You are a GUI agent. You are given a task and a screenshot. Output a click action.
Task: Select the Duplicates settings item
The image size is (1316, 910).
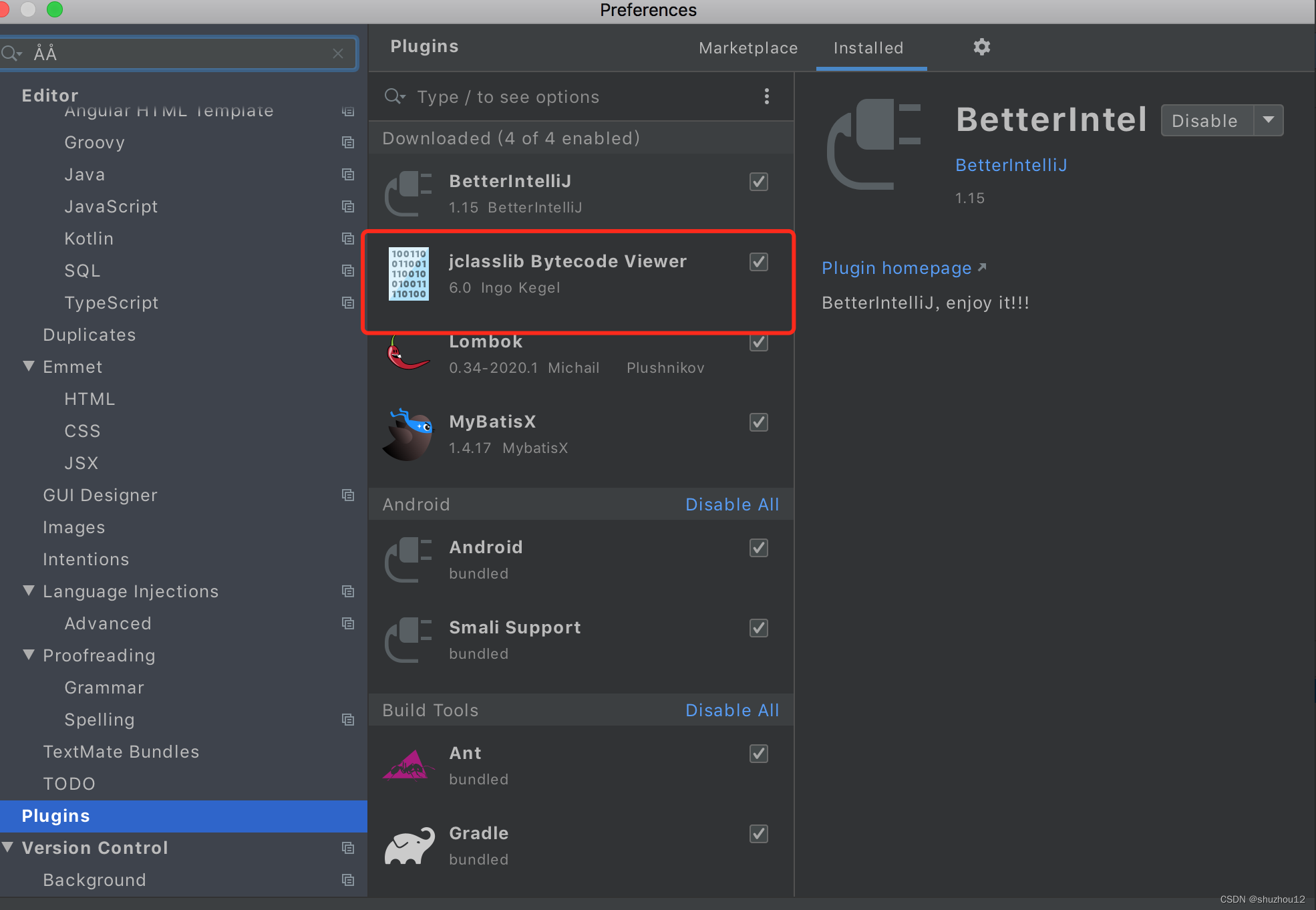(x=90, y=335)
